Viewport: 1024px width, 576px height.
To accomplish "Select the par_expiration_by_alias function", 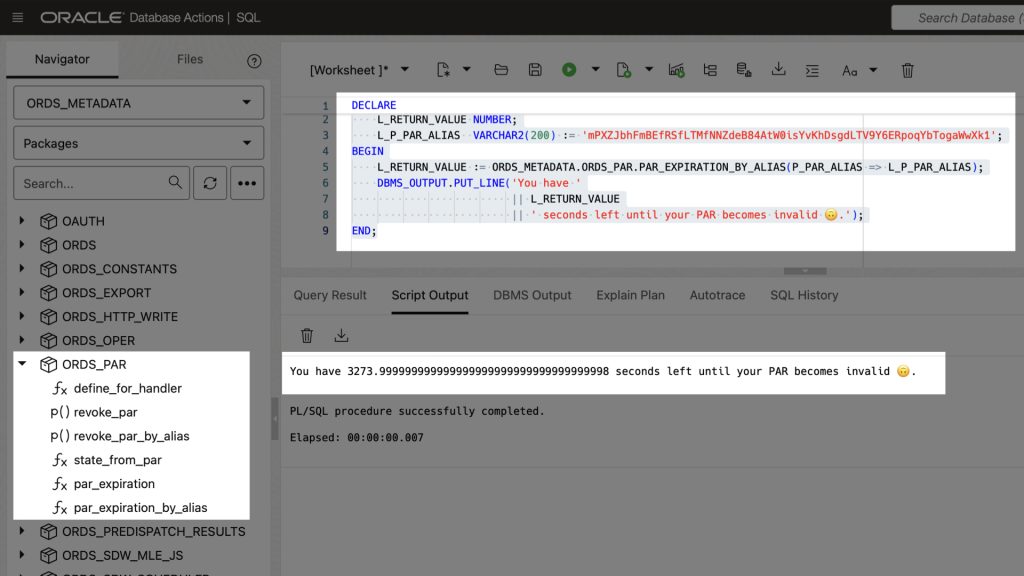I will 140,507.
